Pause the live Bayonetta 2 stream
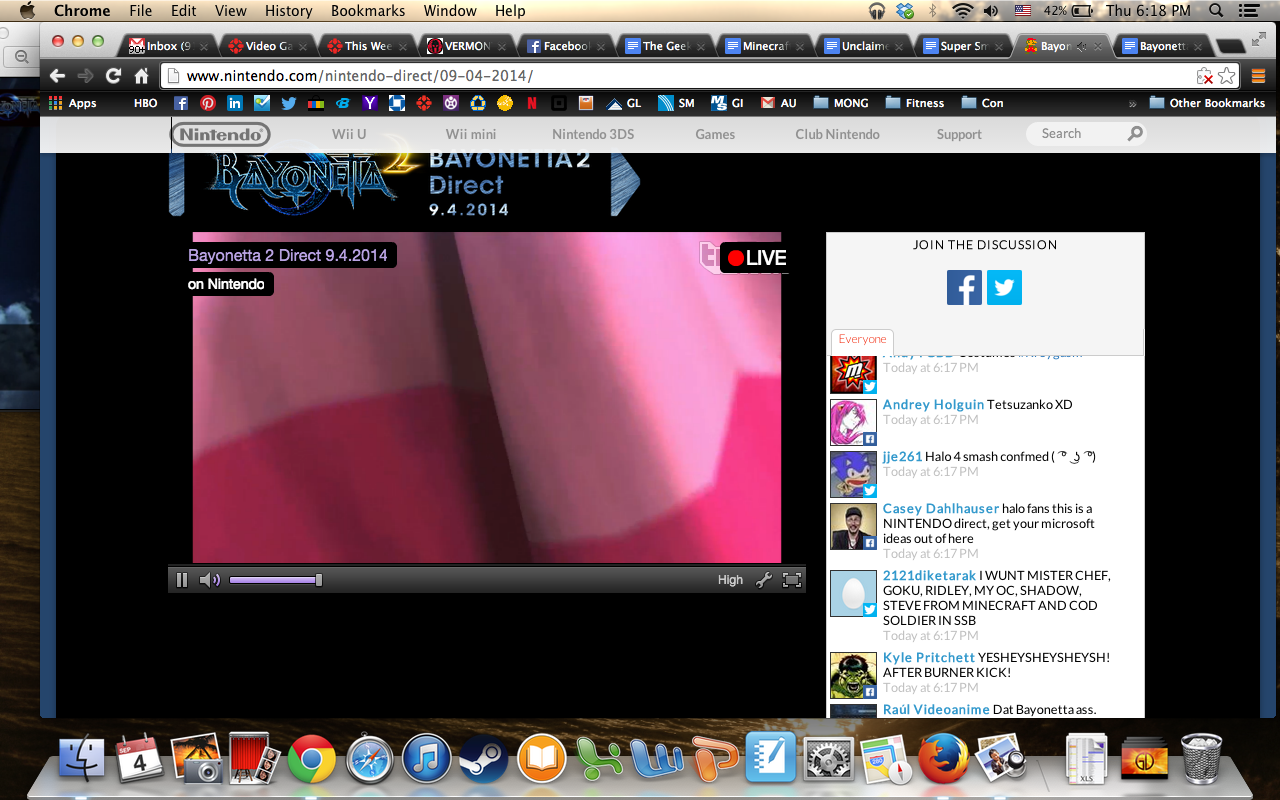The height and width of the screenshot is (800, 1280). pos(182,580)
